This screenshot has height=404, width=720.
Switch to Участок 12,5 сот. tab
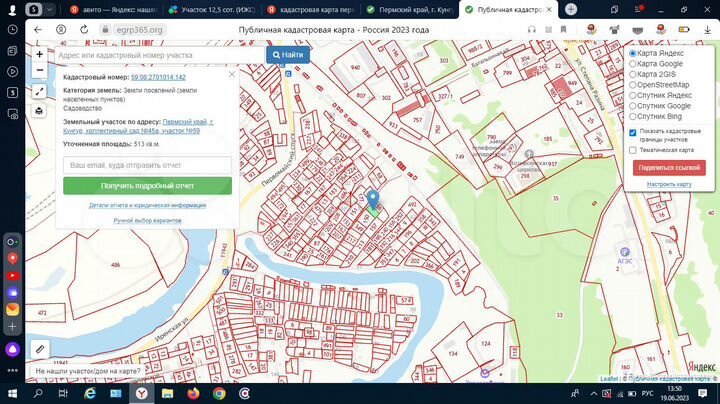pos(212,9)
